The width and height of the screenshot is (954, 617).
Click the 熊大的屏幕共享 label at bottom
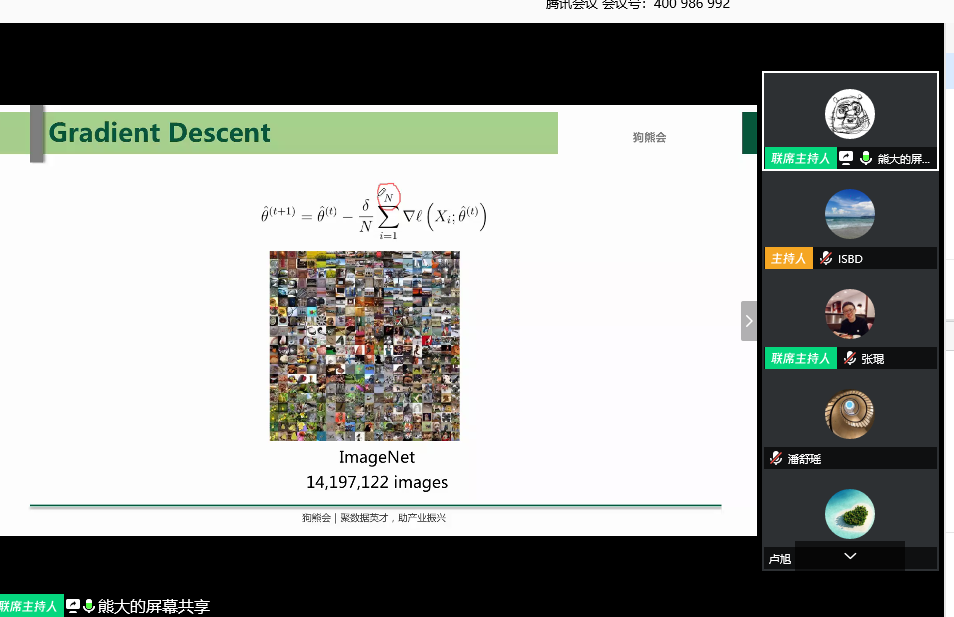coord(154,606)
